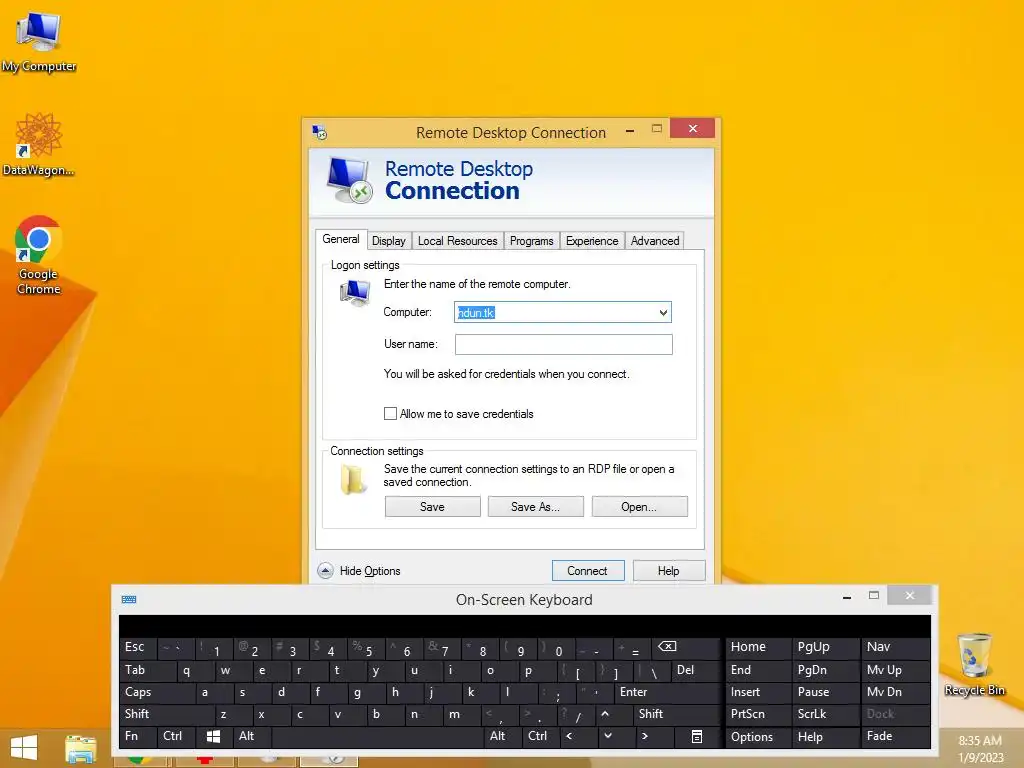This screenshot has height=768, width=1024.
Task: Click Mv Up on On-Screen Keyboard
Action: click(895, 671)
